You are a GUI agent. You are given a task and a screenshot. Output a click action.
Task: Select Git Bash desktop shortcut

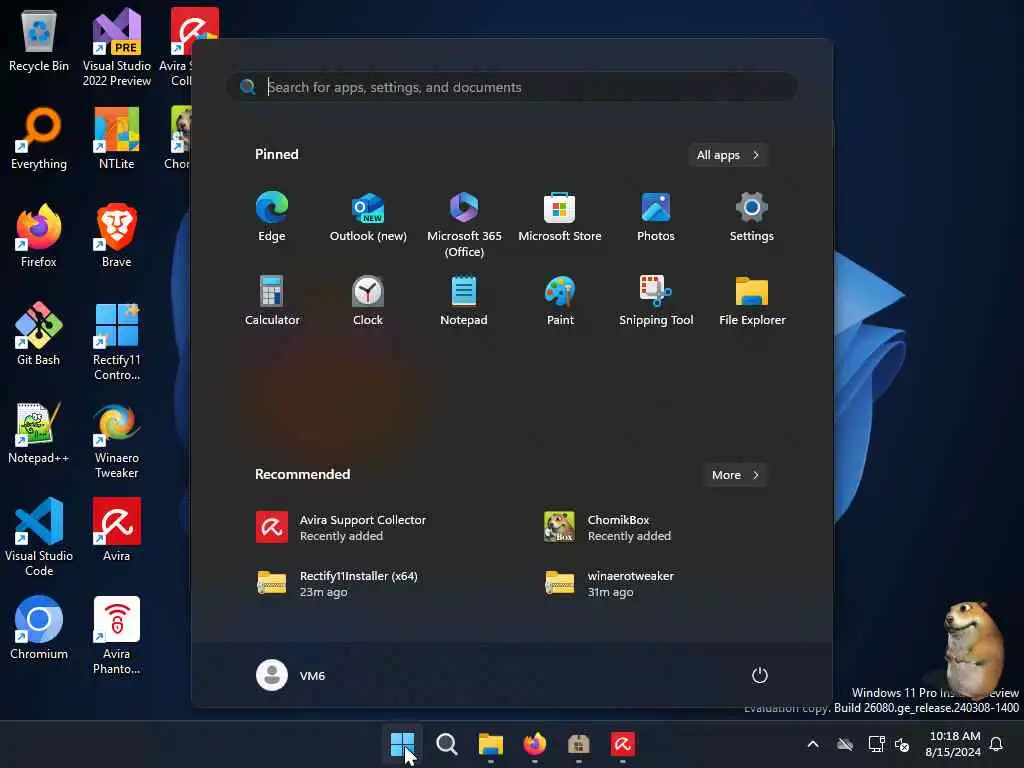coord(39,334)
